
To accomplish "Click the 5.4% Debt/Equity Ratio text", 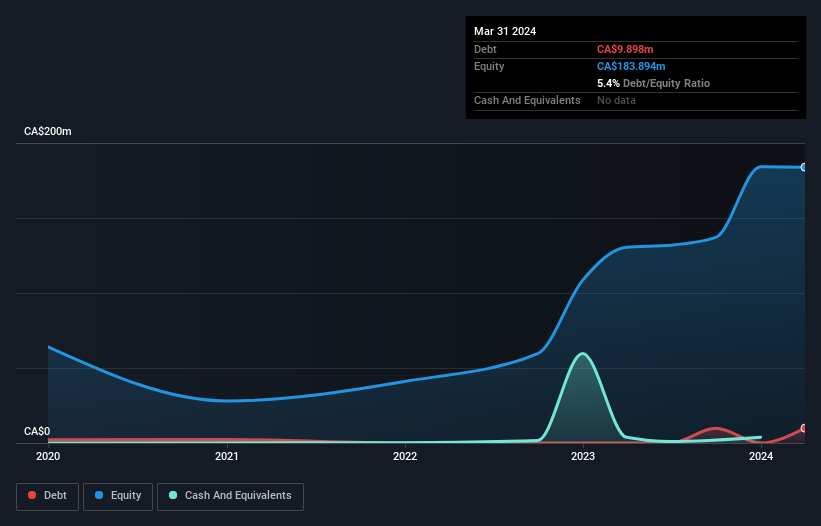I will click(x=653, y=83).
